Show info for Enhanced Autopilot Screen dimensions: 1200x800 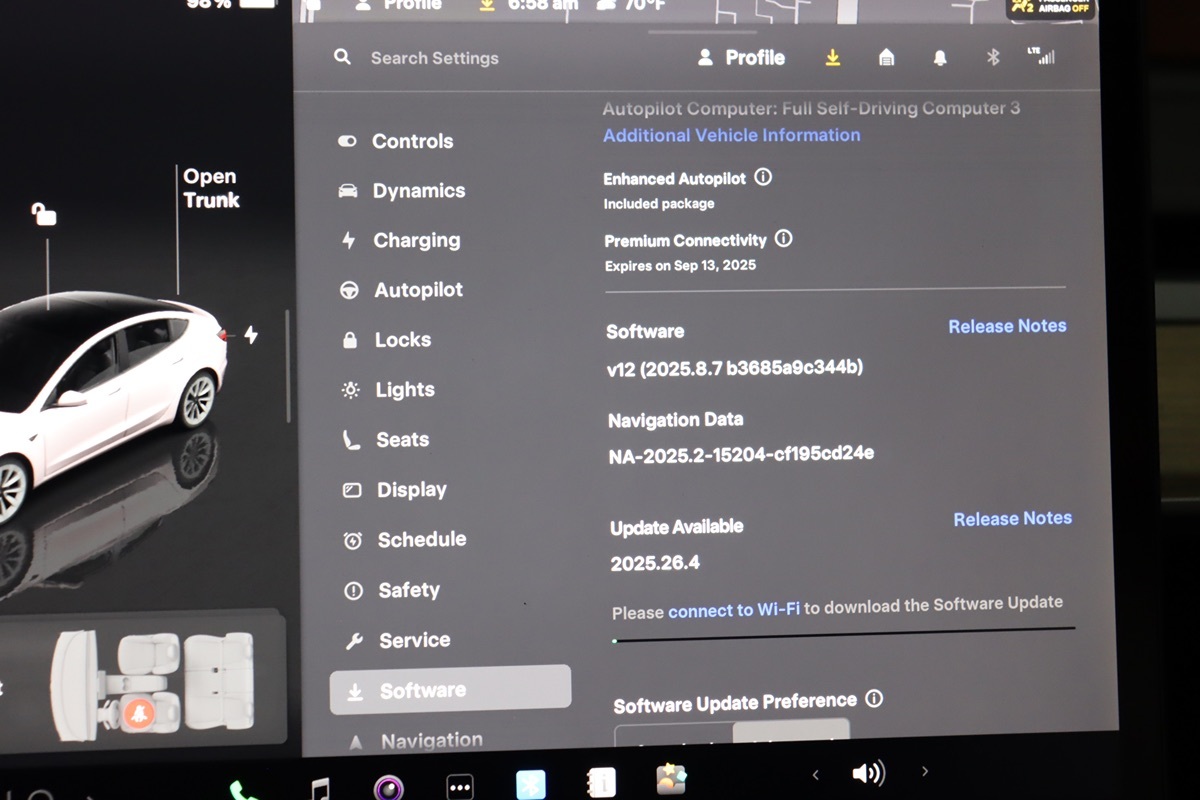[x=763, y=177]
